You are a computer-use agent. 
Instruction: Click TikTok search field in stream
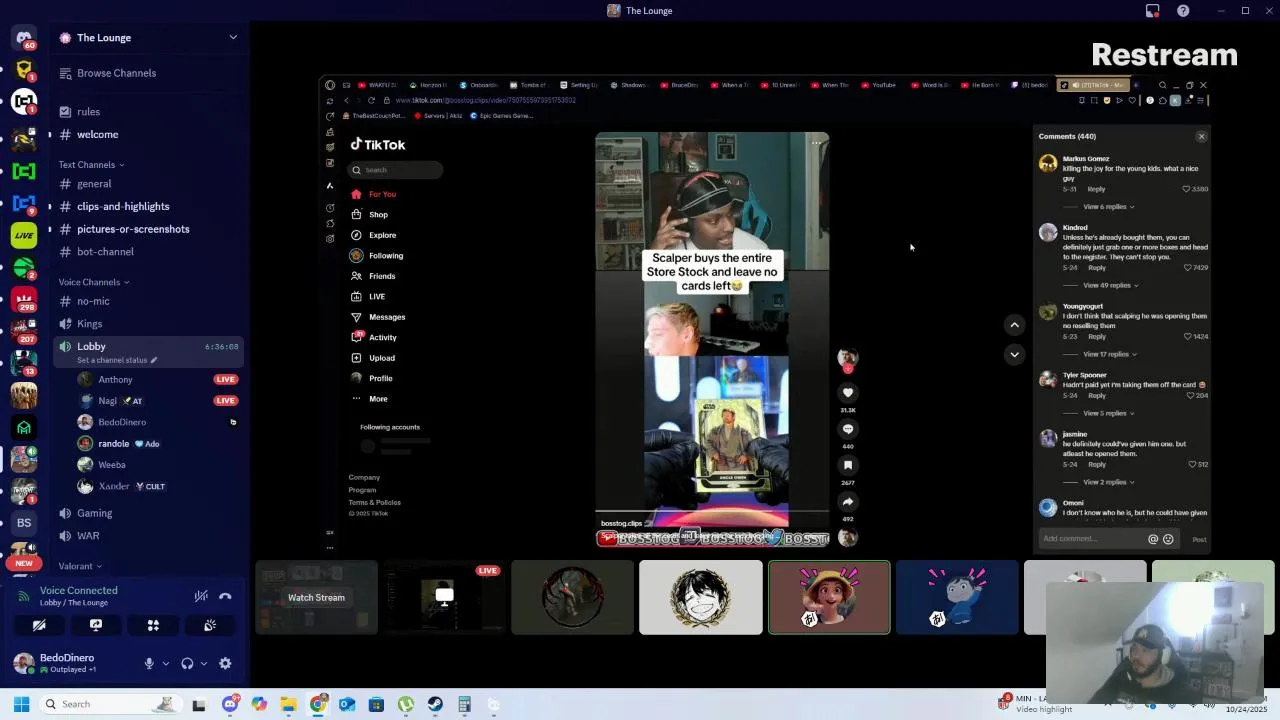tap(396, 170)
